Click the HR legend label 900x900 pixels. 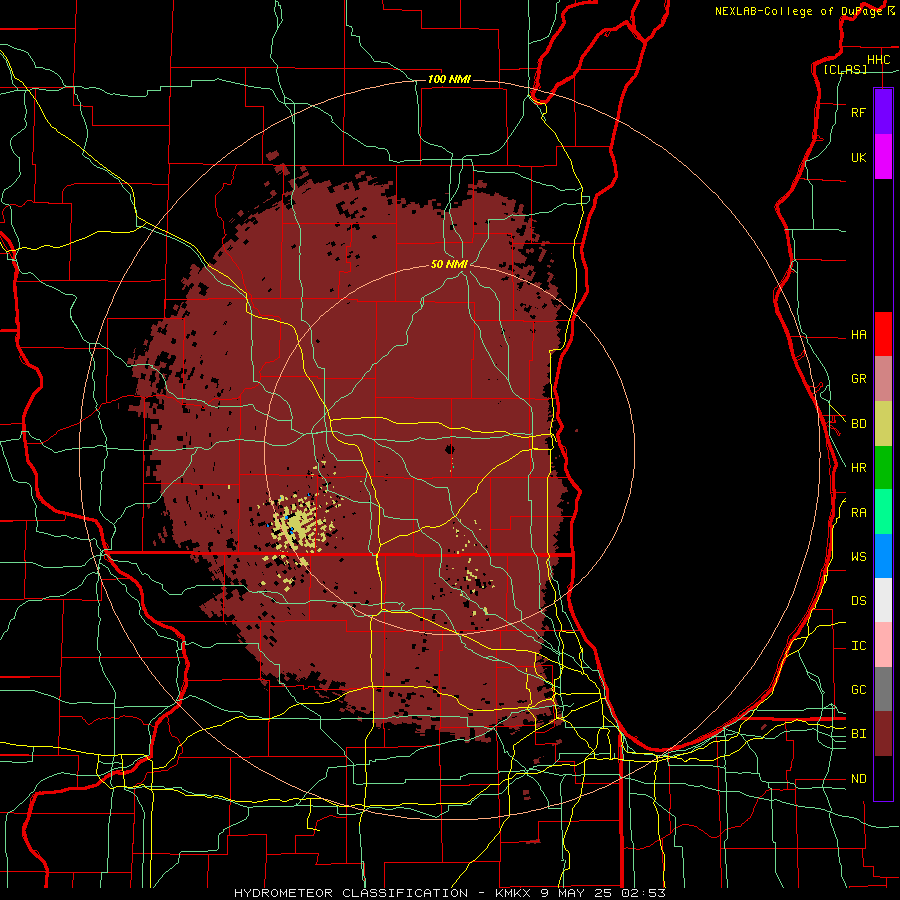(x=858, y=468)
